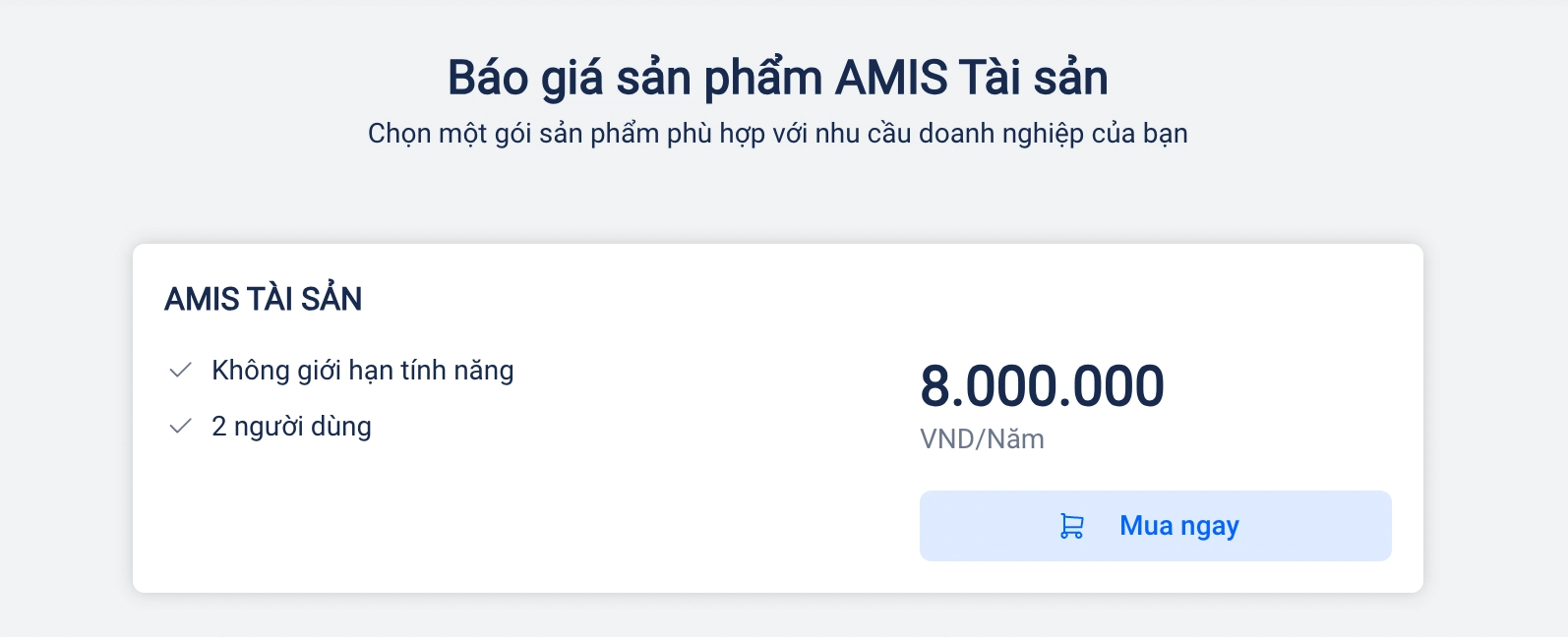Click the phrase doanh nghiệp của bạn in subtitle

1054,134
